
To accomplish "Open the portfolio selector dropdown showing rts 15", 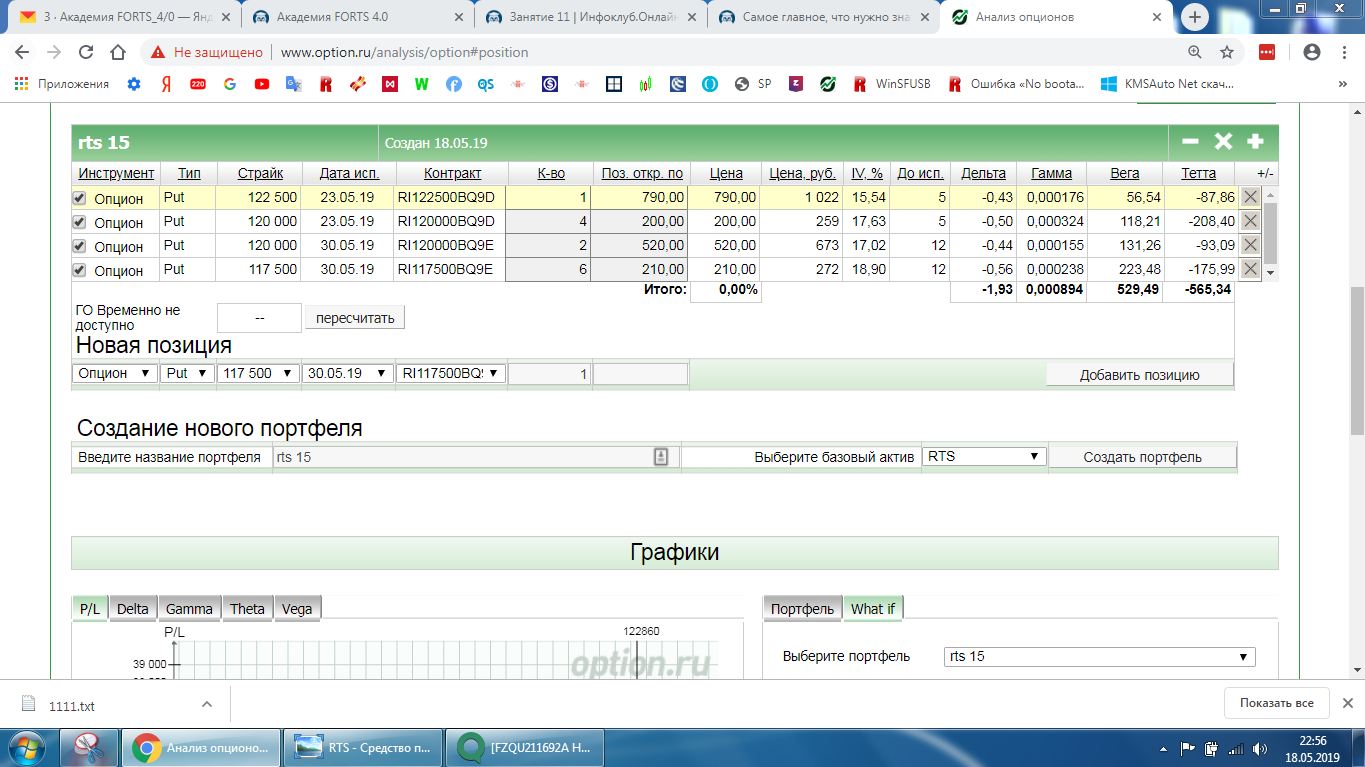I will [1099, 657].
